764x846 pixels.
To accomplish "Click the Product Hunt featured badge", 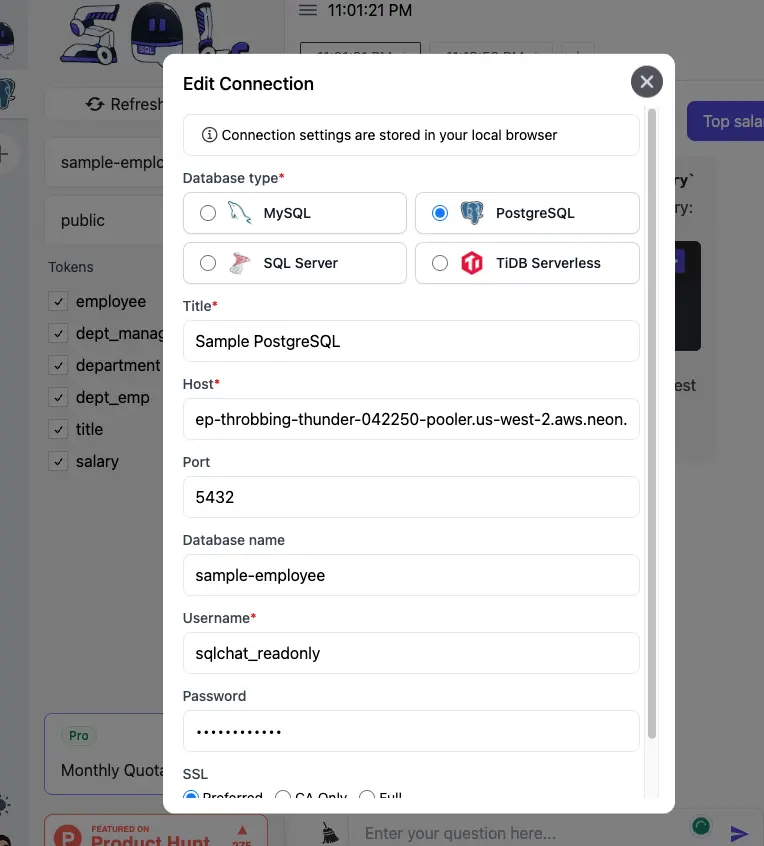I will [155, 832].
